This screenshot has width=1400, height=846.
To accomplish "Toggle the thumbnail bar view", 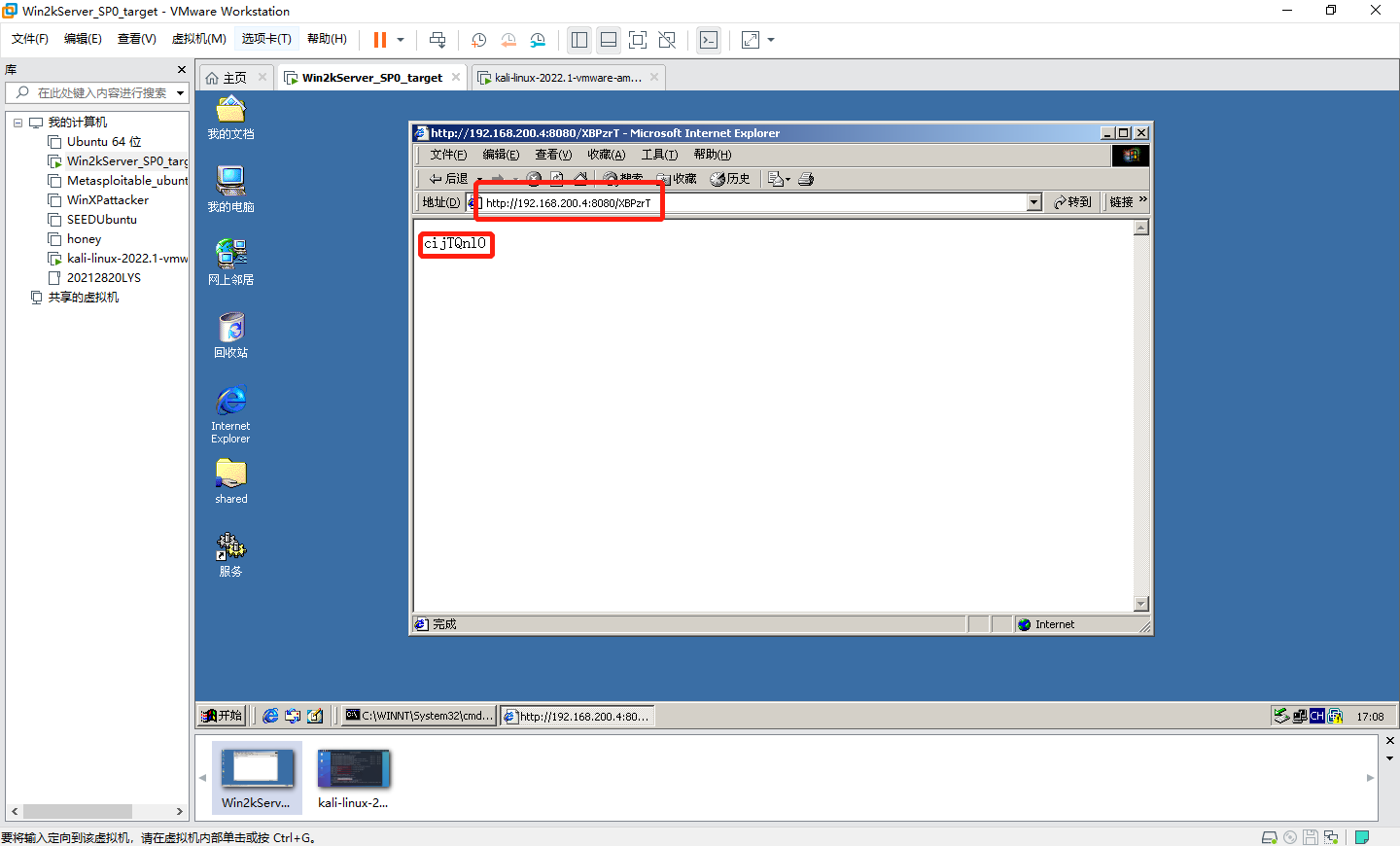I will [x=609, y=40].
